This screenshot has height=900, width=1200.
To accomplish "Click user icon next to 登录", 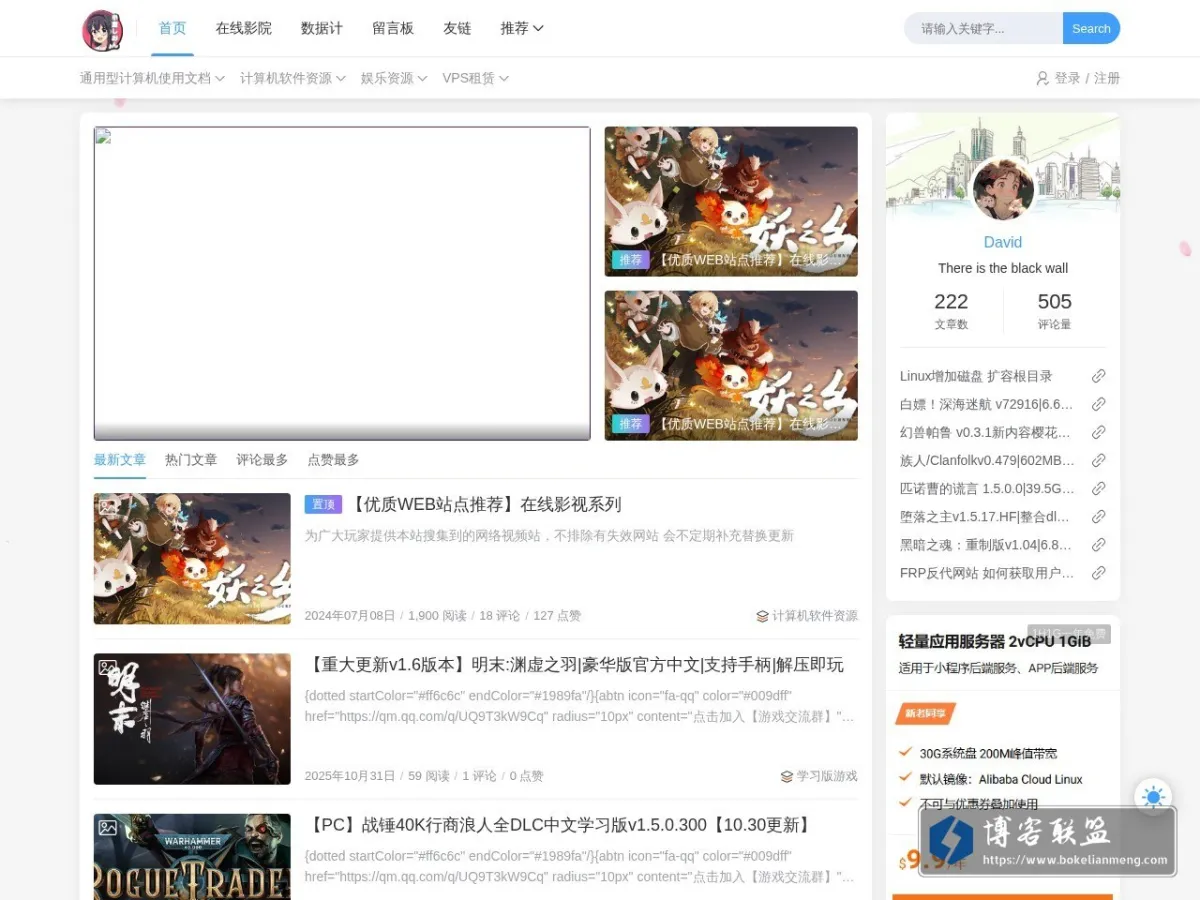I will pyautogui.click(x=1042, y=78).
